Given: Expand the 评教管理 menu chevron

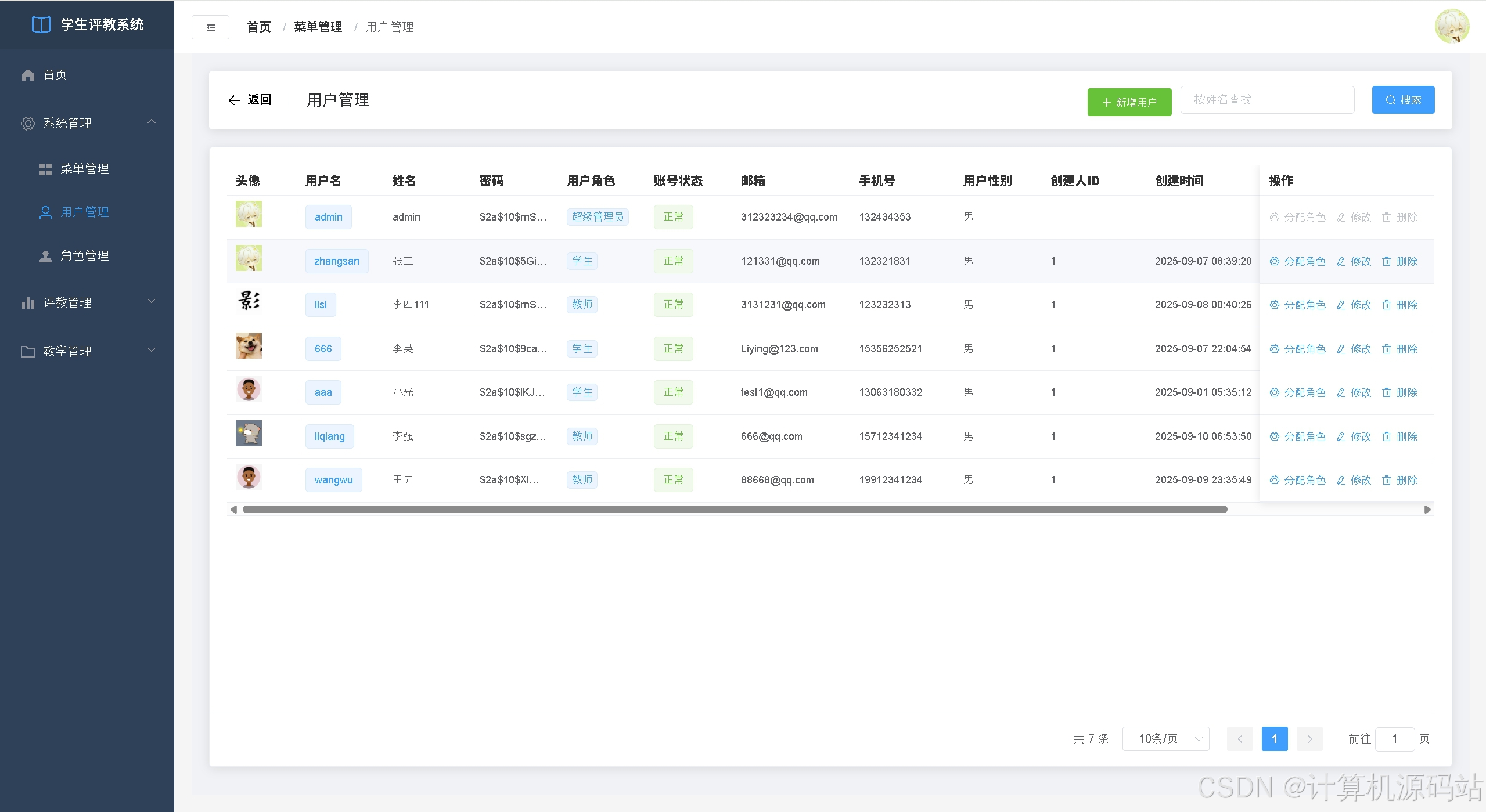Looking at the screenshot, I should coord(152,301).
